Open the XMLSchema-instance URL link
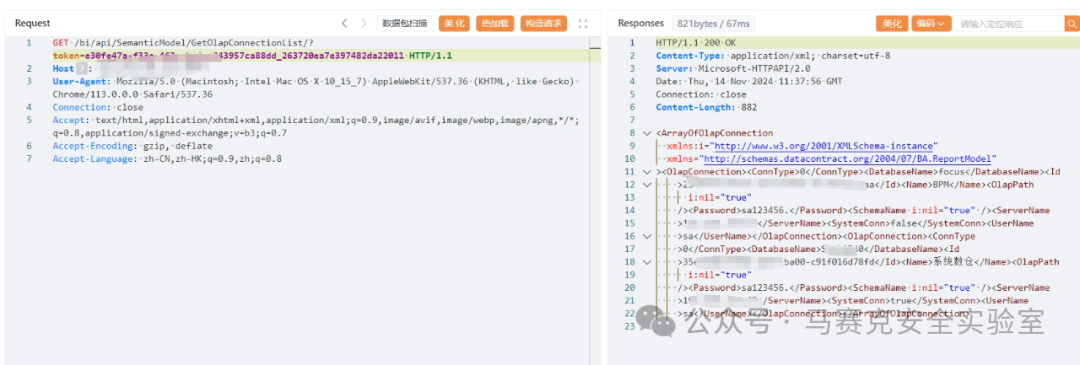Screen dimensions: 1080x365 tap(824, 146)
